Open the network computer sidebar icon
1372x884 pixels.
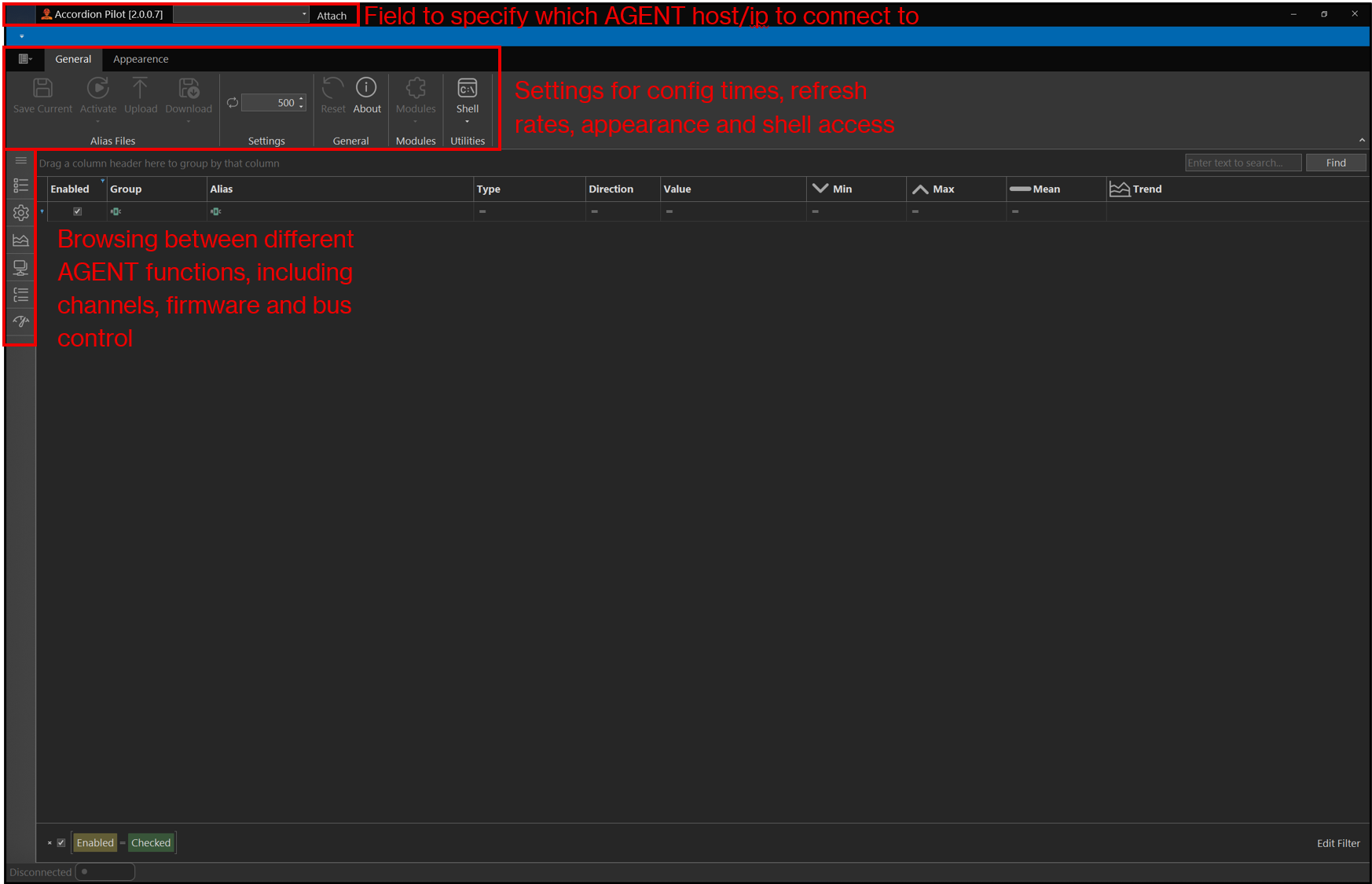click(21, 268)
